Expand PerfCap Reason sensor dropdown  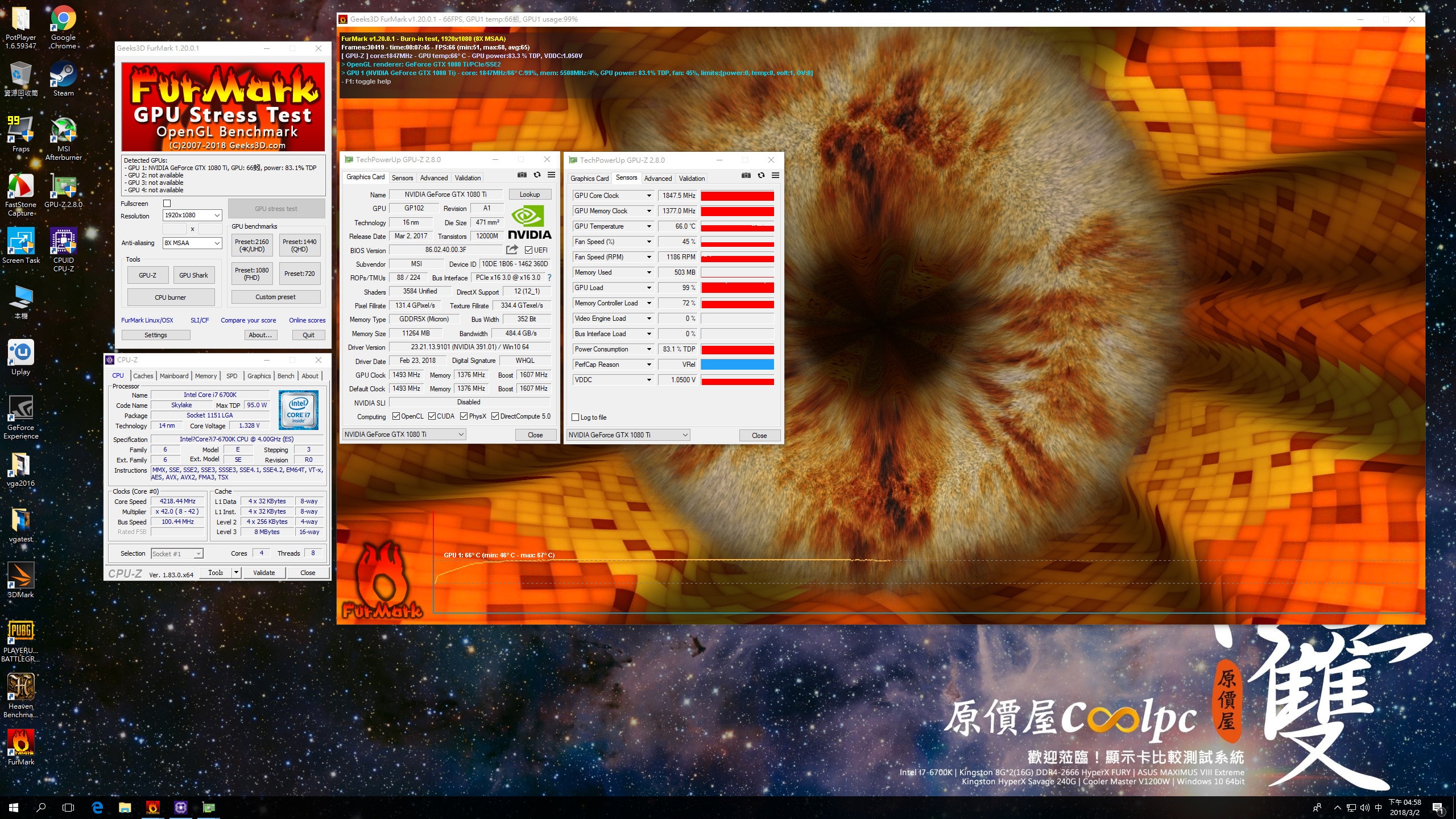pos(649,365)
